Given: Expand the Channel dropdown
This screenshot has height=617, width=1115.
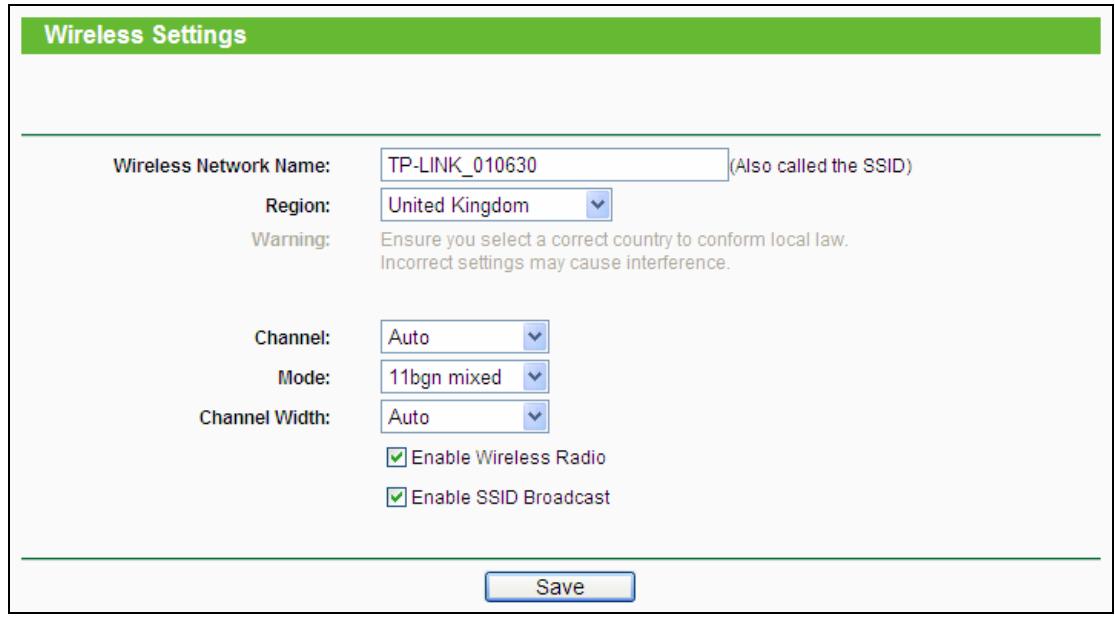Looking at the screenshot, I should (x=465, y=337).
